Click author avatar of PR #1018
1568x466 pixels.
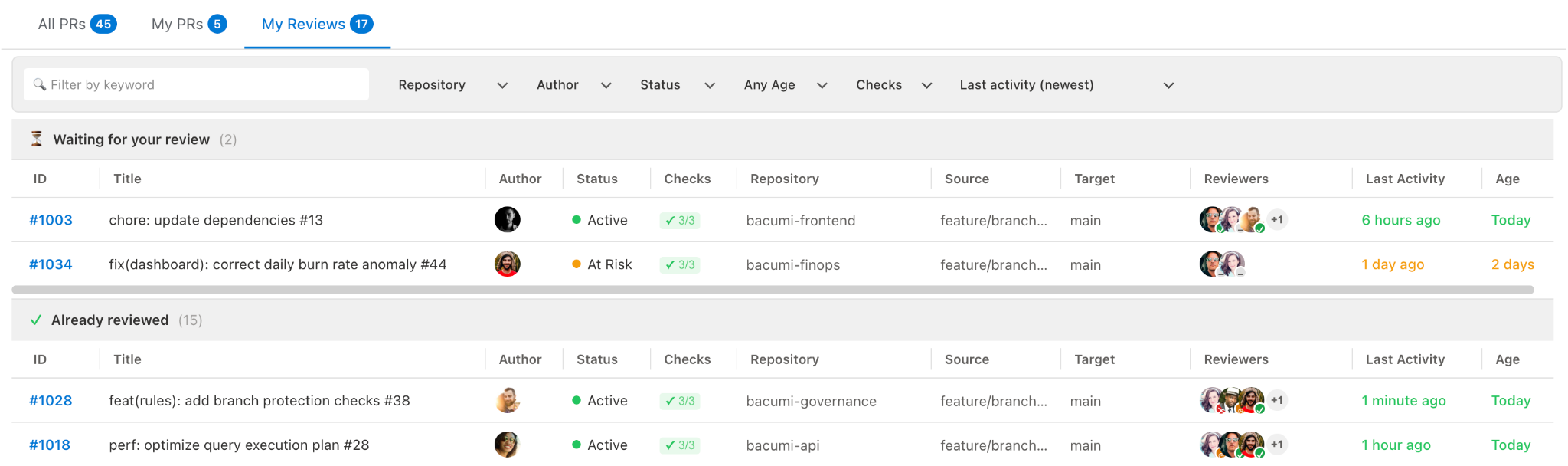coord(507,445)
